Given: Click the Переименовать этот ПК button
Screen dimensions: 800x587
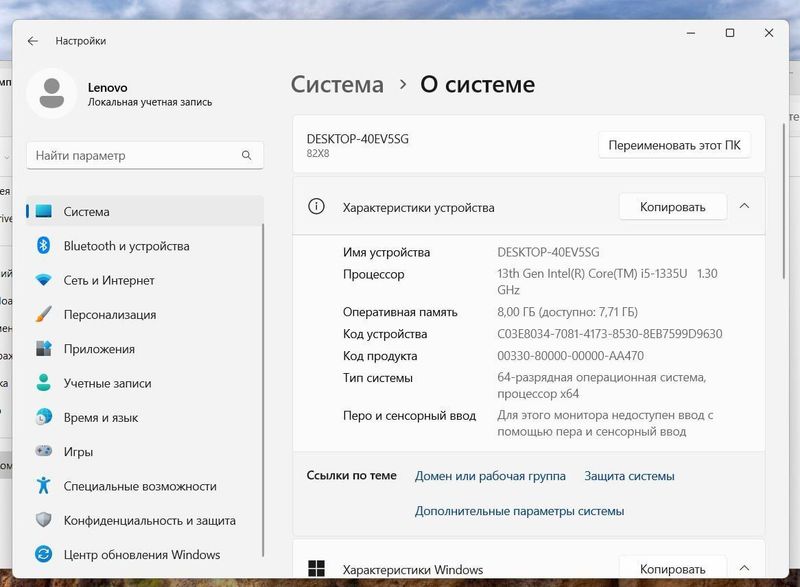Looking at the screenshot, I should (674, 145).
